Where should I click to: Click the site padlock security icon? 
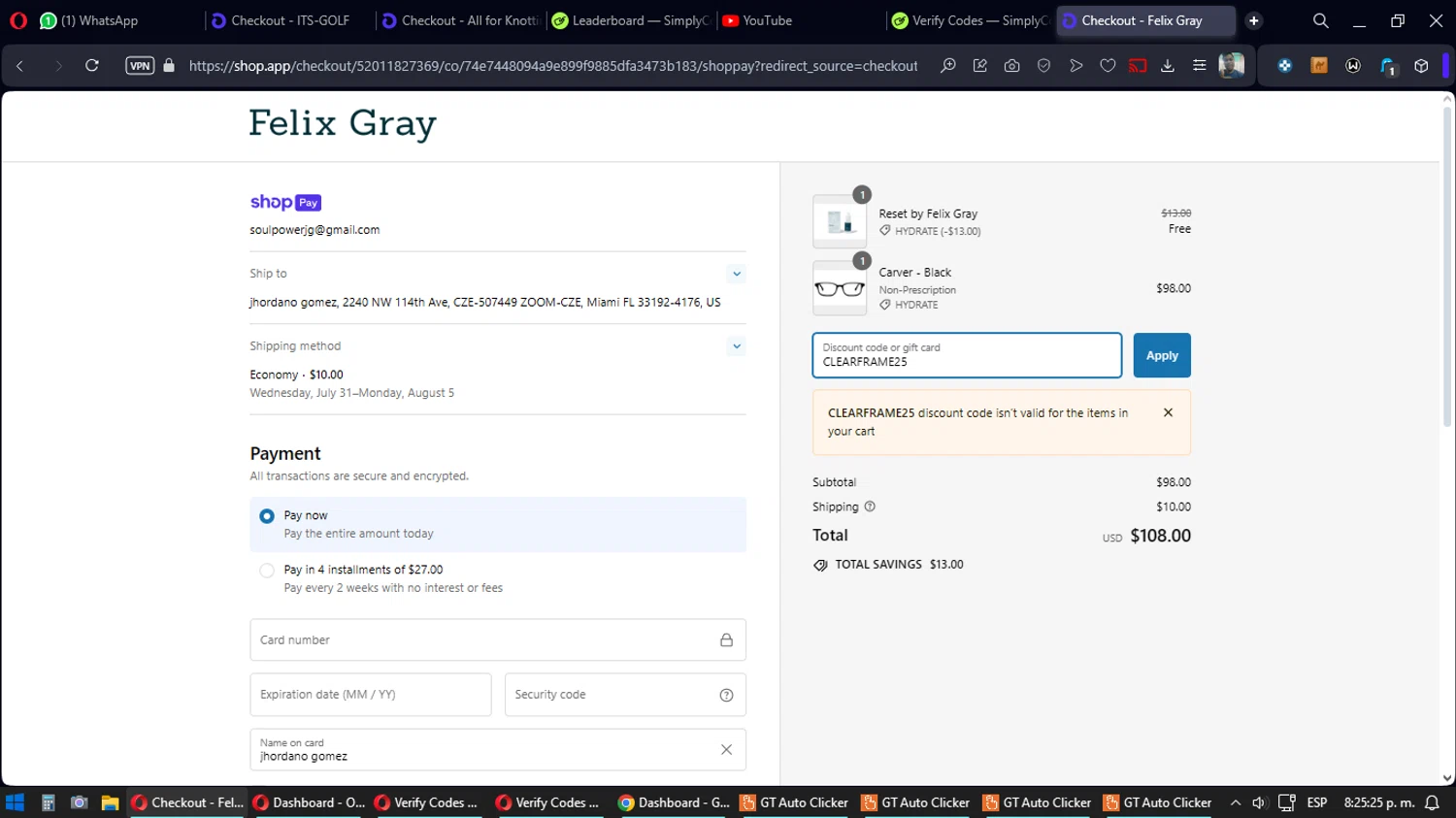pyautogui.click(x=169, y=66)
